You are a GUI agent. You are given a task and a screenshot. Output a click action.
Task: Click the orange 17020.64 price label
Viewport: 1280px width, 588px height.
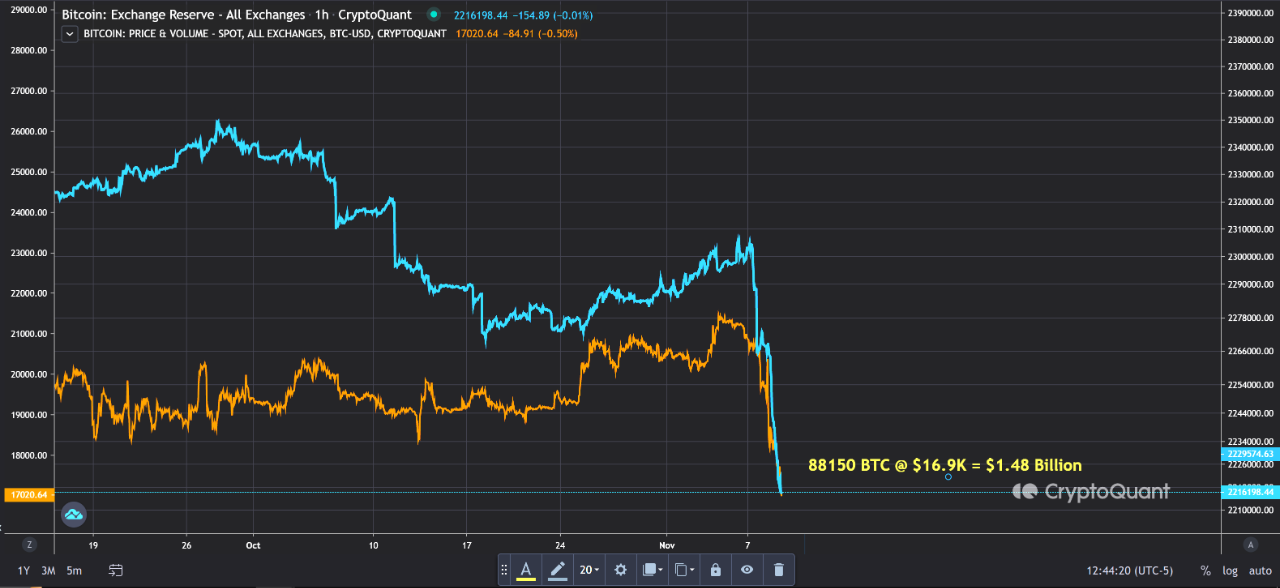(x=27, y=494)
